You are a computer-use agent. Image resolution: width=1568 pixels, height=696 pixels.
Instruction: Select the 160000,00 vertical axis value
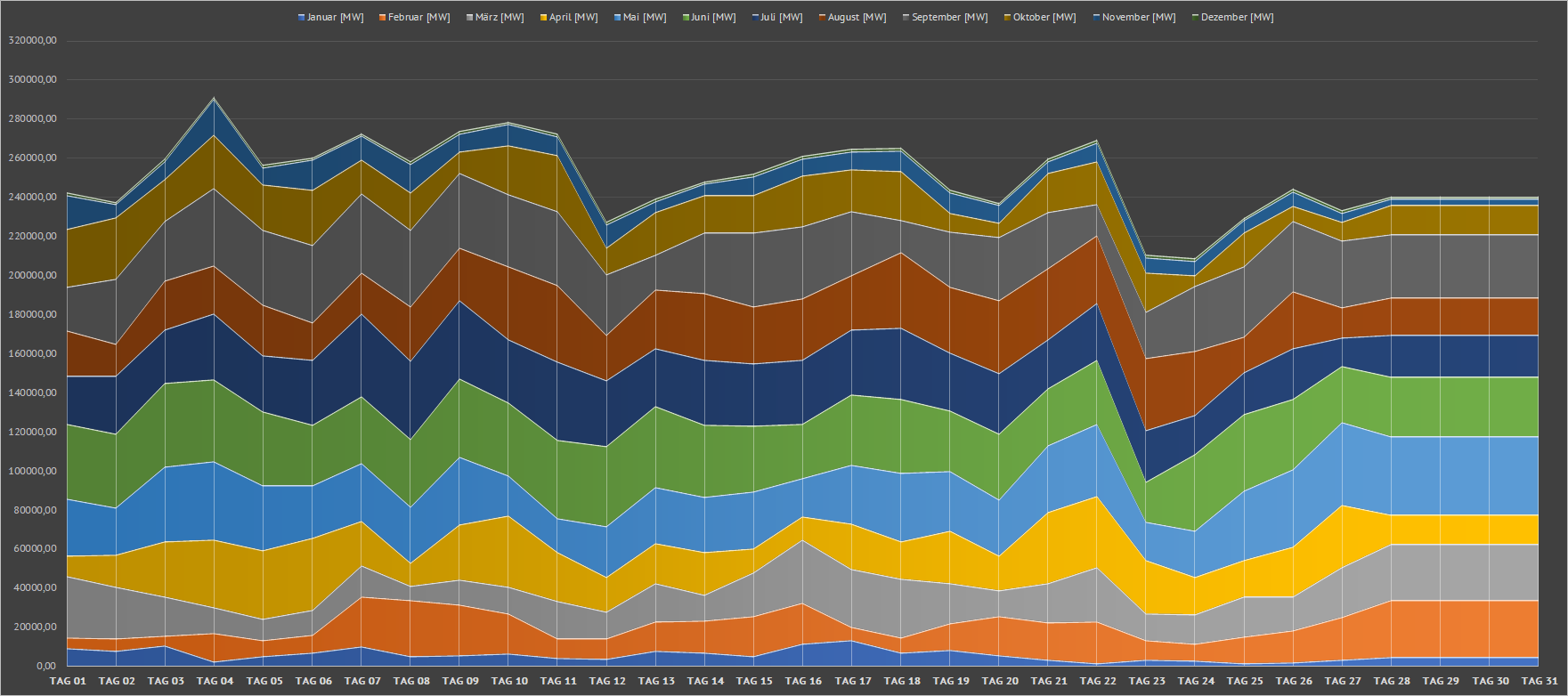32,353
